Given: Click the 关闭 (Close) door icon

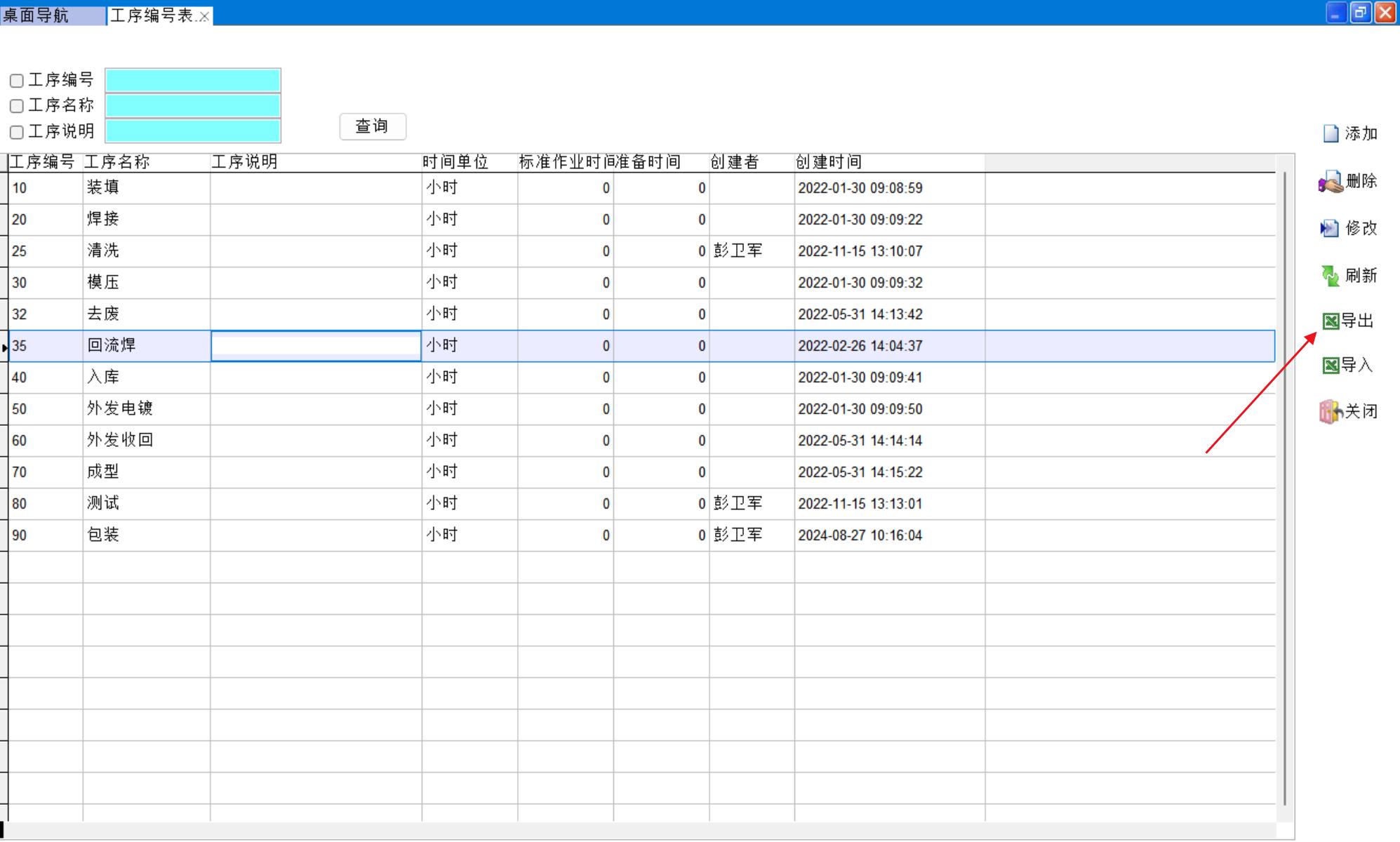Looking at the screenshot, I should coord(1330,412).
